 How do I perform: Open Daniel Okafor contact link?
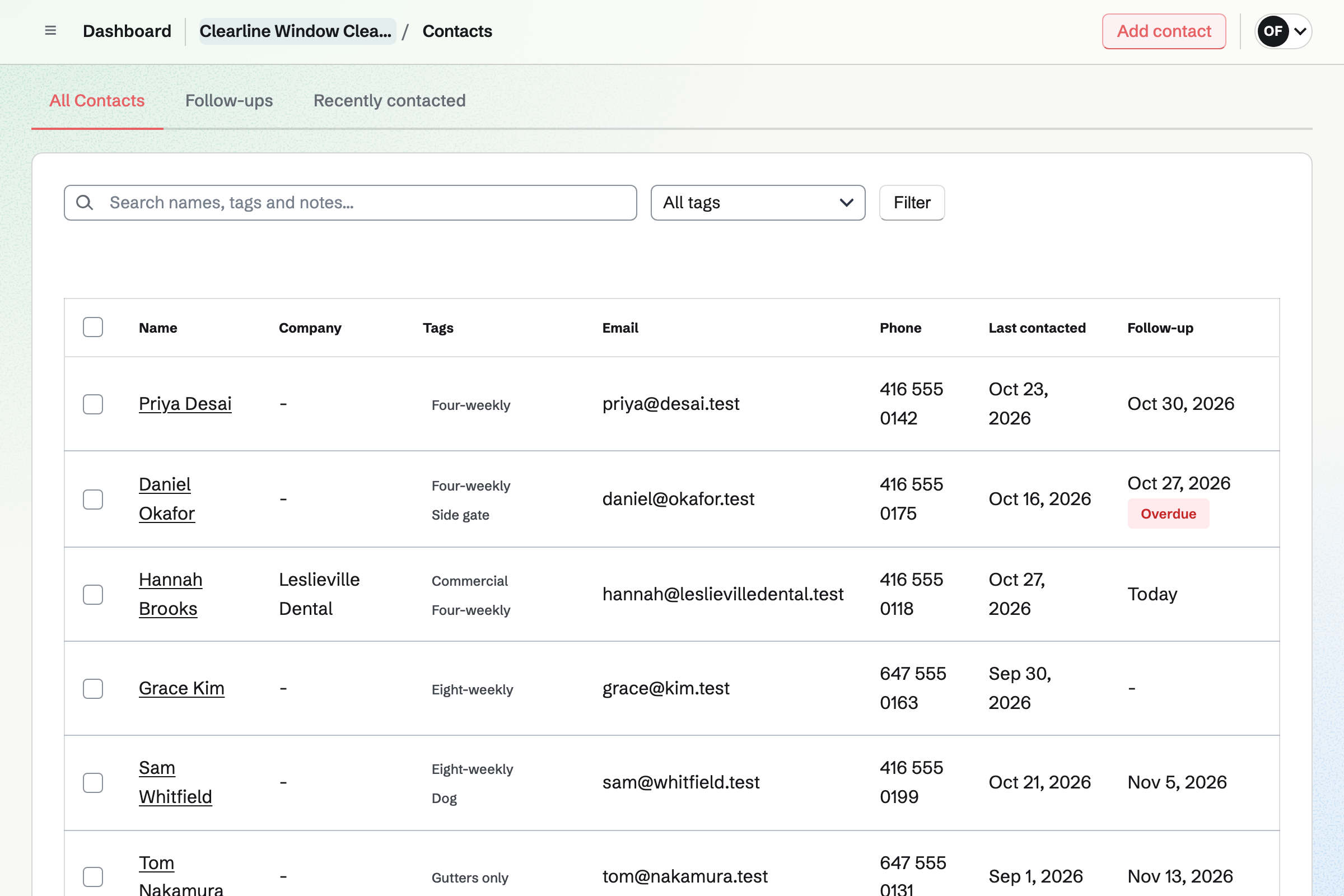tap(167, 499)
